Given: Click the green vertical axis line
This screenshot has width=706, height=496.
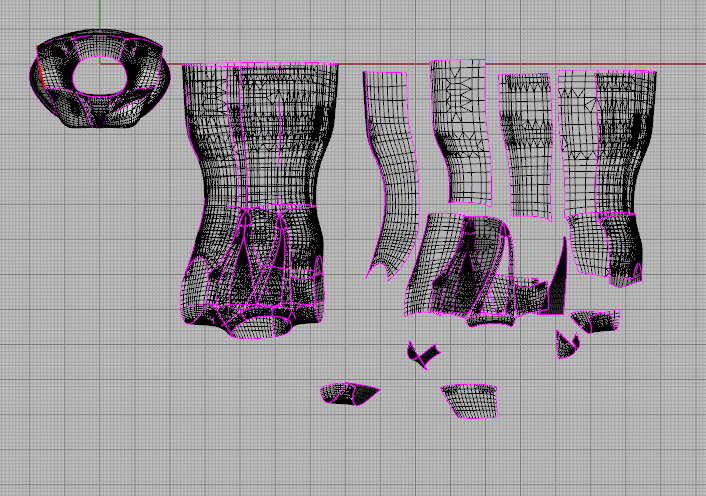Looking at the screenshot, I should (x=100, y=14).
